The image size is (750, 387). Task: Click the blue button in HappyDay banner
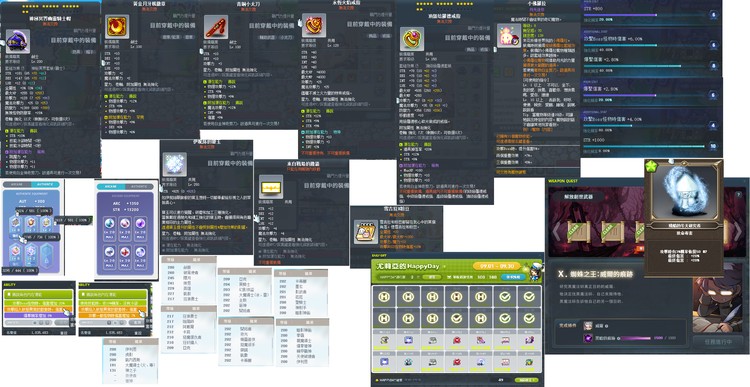point(513,277)
